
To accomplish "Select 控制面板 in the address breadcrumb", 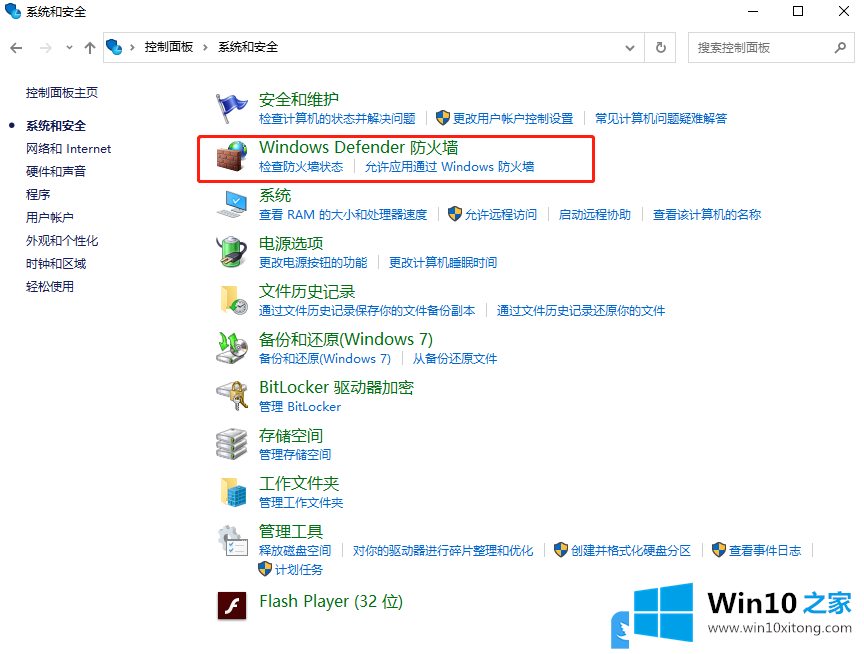I will tap(169, 47).
